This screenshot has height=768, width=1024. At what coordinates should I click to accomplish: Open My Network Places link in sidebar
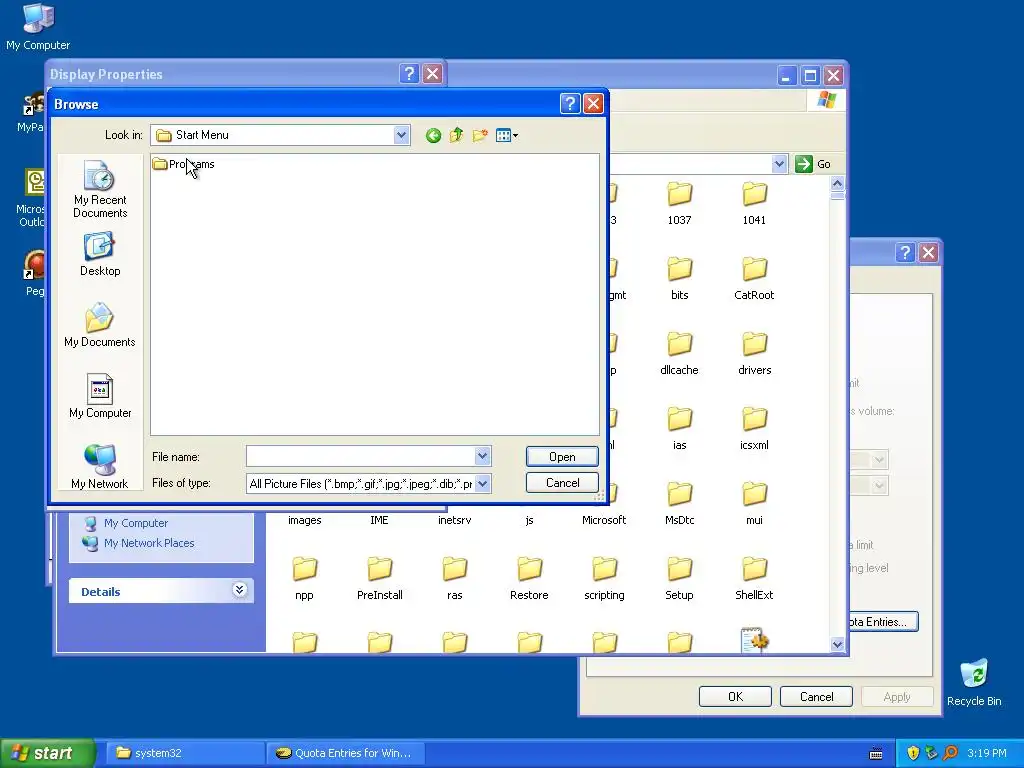[x=149, y=543]
